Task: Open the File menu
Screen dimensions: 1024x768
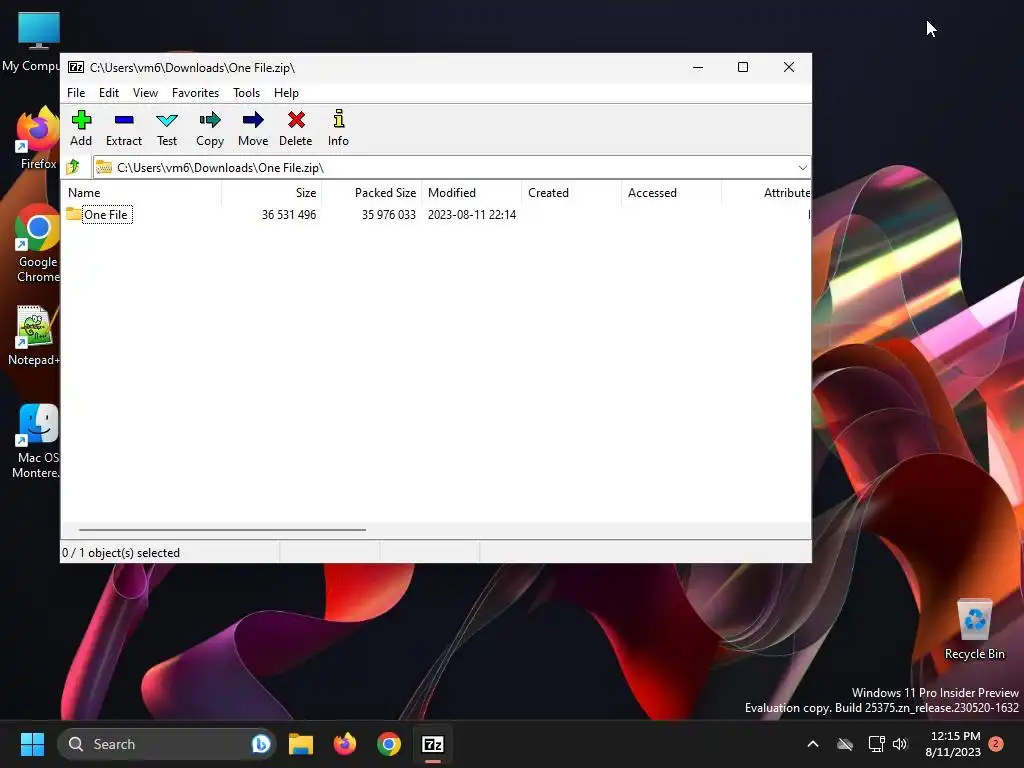Action: (x=76, y=93)
